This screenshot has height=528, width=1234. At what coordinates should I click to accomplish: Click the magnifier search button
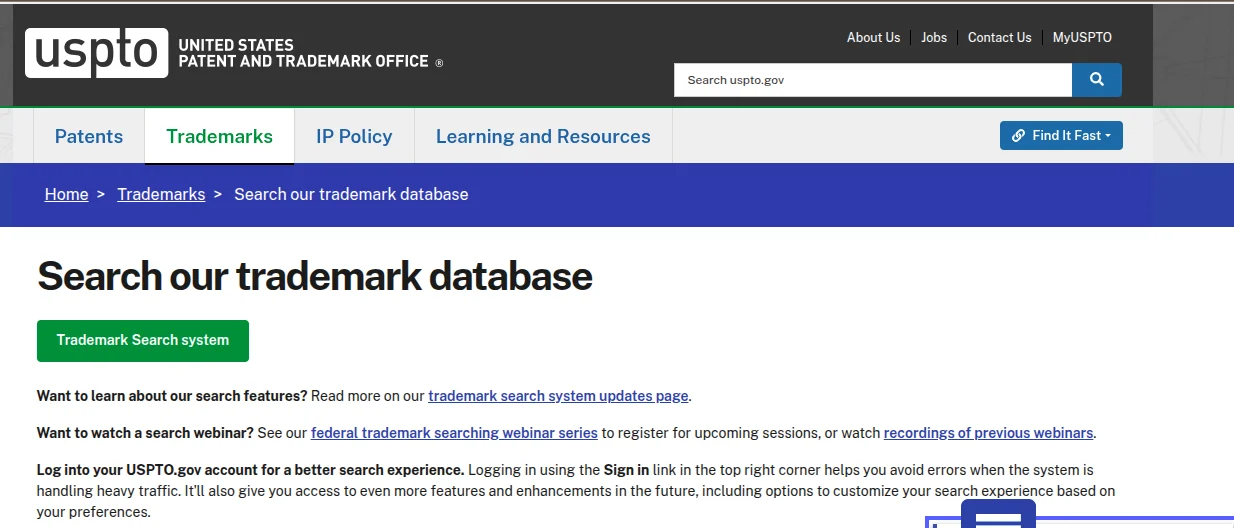pos(1097,80)
